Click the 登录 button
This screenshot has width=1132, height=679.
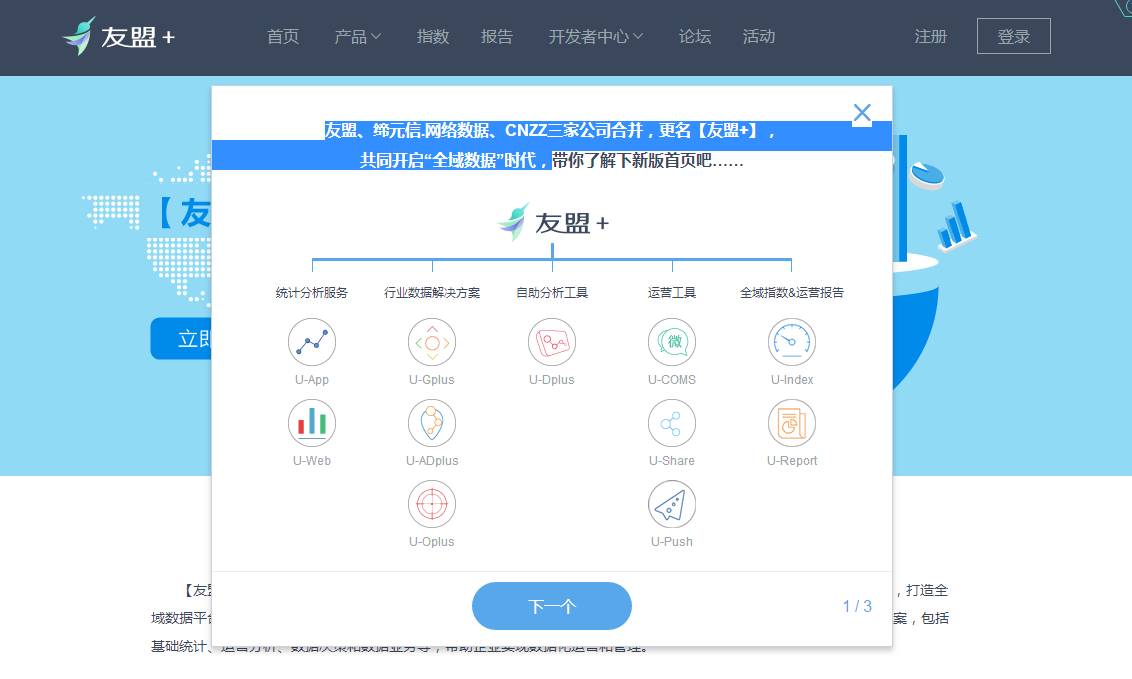1014,36
